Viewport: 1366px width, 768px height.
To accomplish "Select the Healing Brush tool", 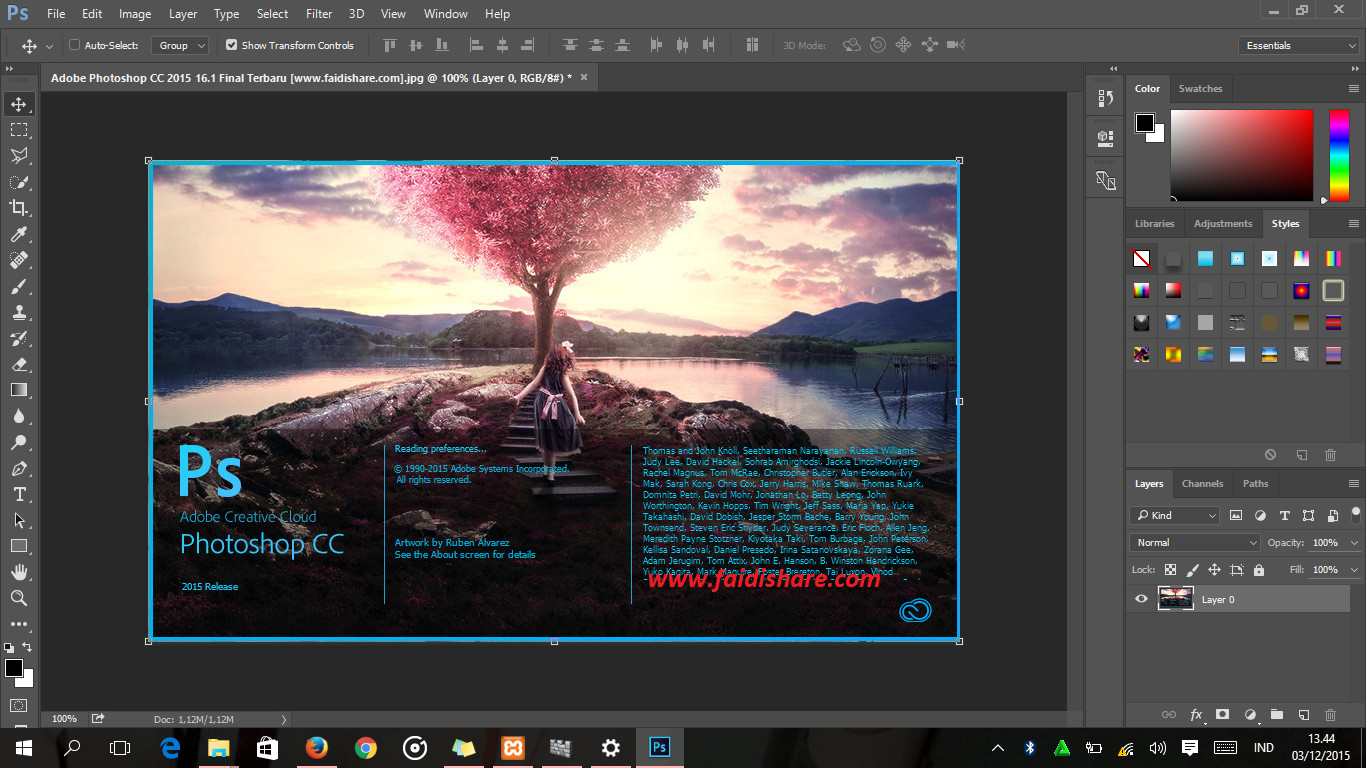I will [19, 260].
